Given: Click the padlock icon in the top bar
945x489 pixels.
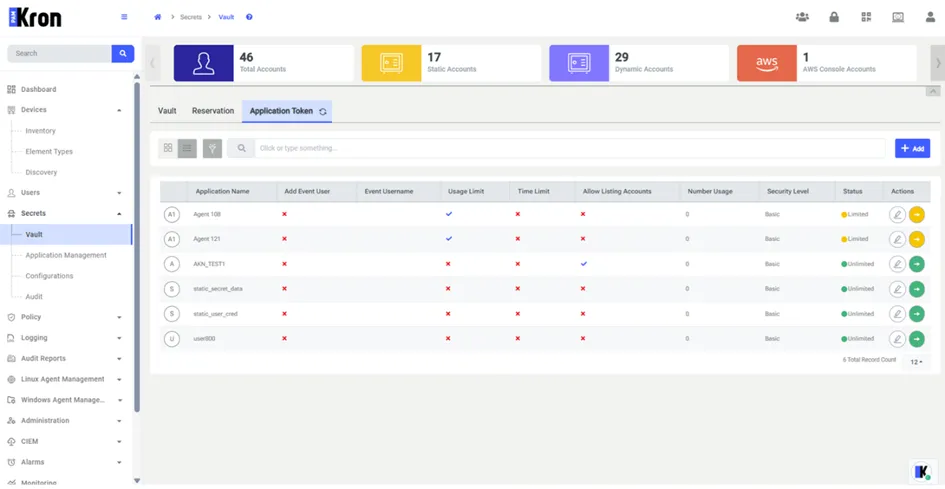Looking at the screenshot, I should [x=834, y=17].
